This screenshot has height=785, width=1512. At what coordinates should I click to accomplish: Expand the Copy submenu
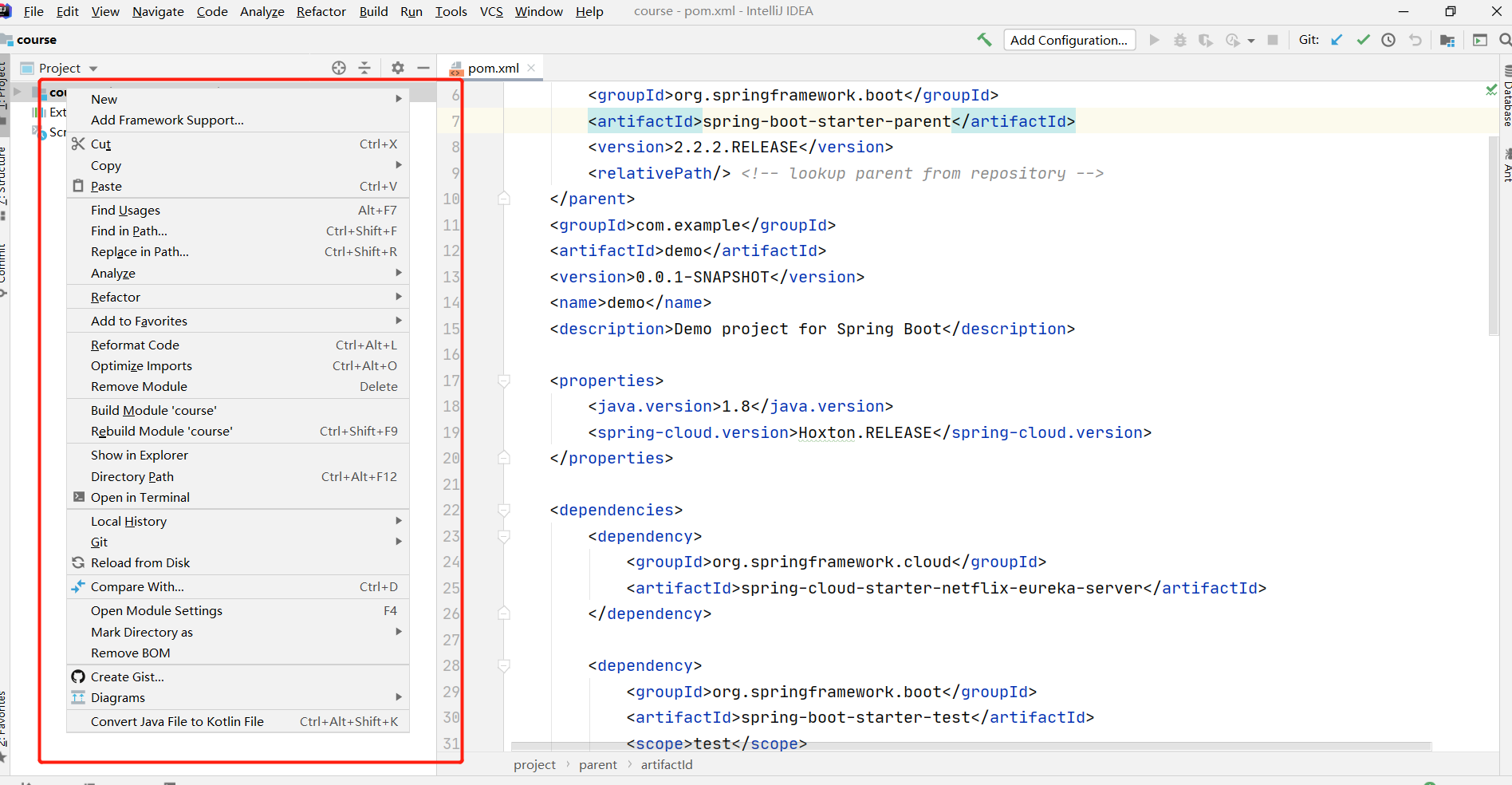[238, 166]
